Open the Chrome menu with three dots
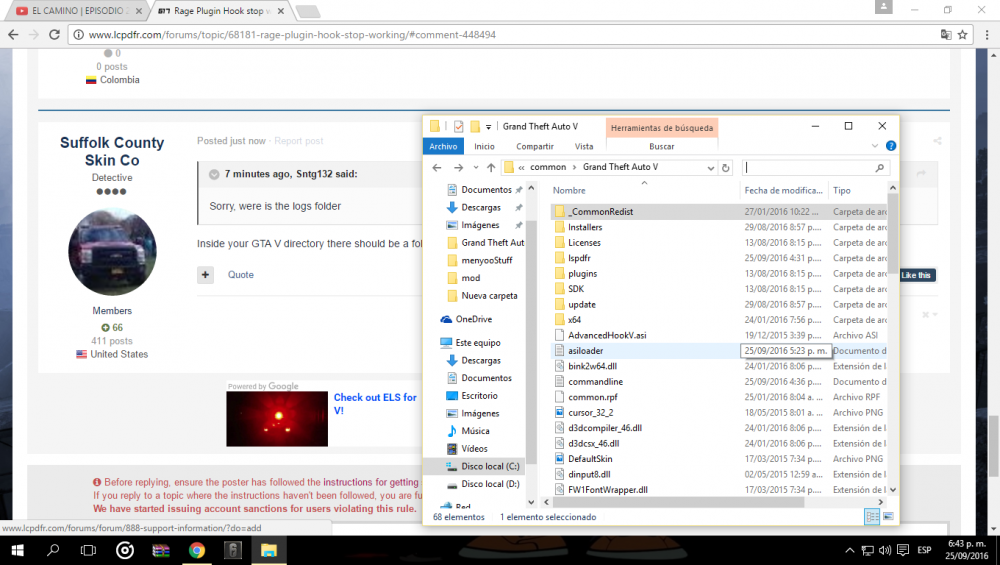Image resolution: width=1000 pixels, height=565 pixels. point(987,34)
